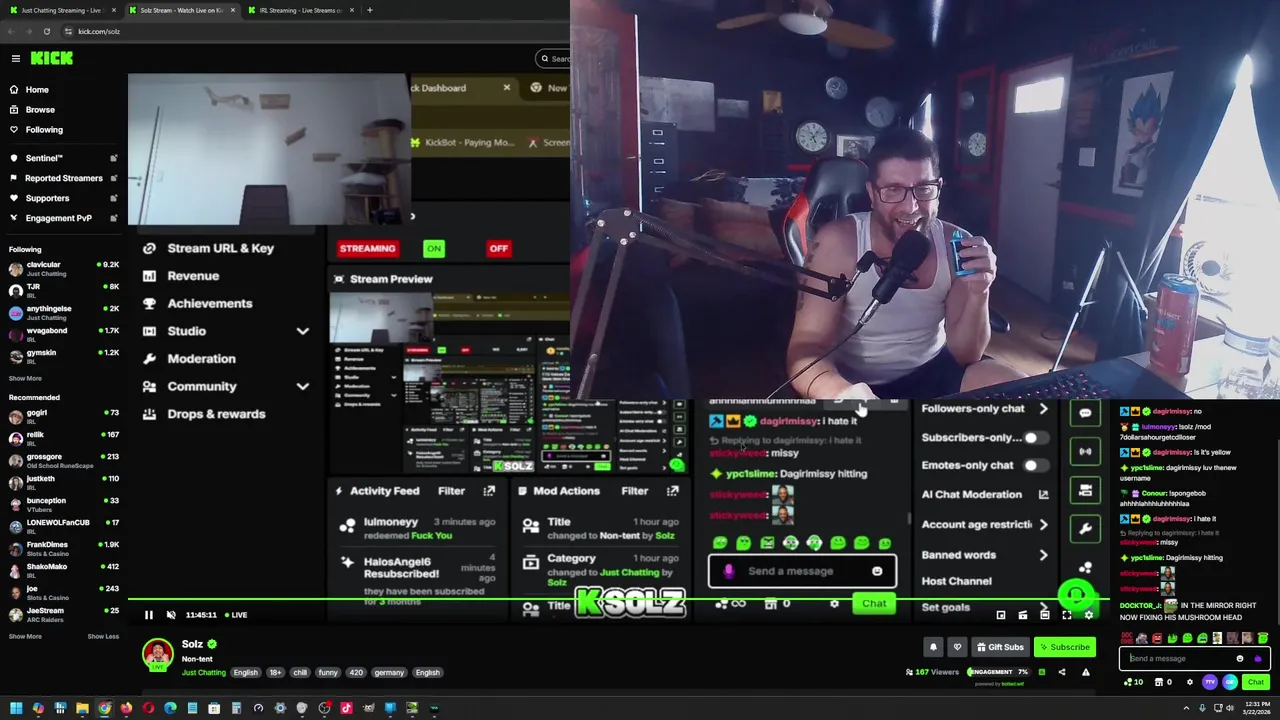Go to Home in the Kick sidebar
Image resolution: width=1280 pixels, height=720 pixels.
pyautogui.click(x=37, y=90)
